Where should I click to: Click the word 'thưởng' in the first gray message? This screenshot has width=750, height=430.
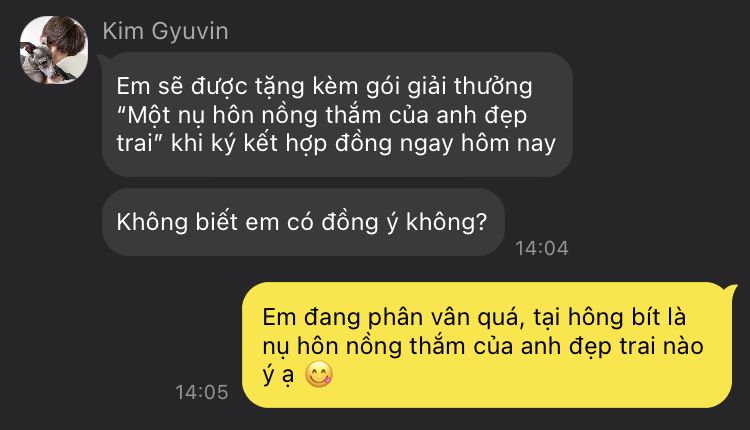[493, 88]
